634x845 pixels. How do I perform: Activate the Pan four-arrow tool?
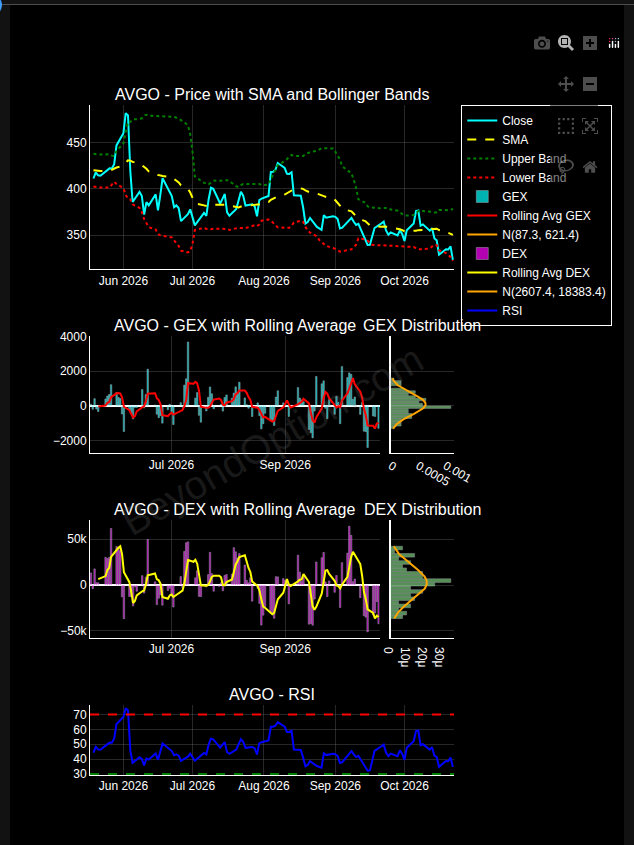(x=566, y=84)
